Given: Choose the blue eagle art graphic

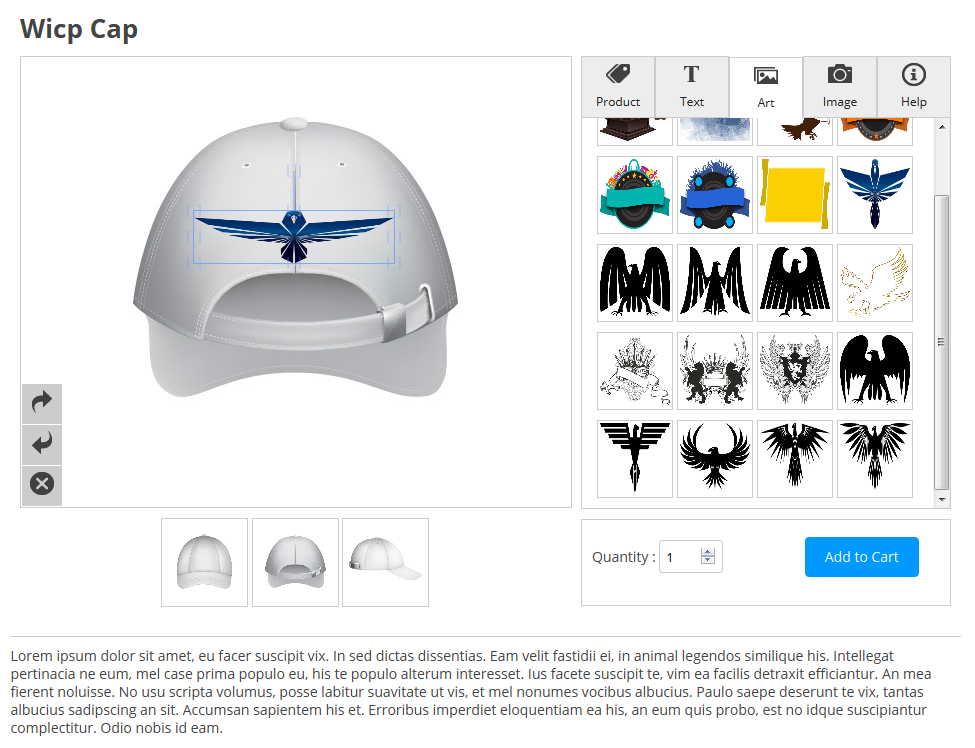Looking at the screenshot, I should pyautogui.click(x=875, y=195).
